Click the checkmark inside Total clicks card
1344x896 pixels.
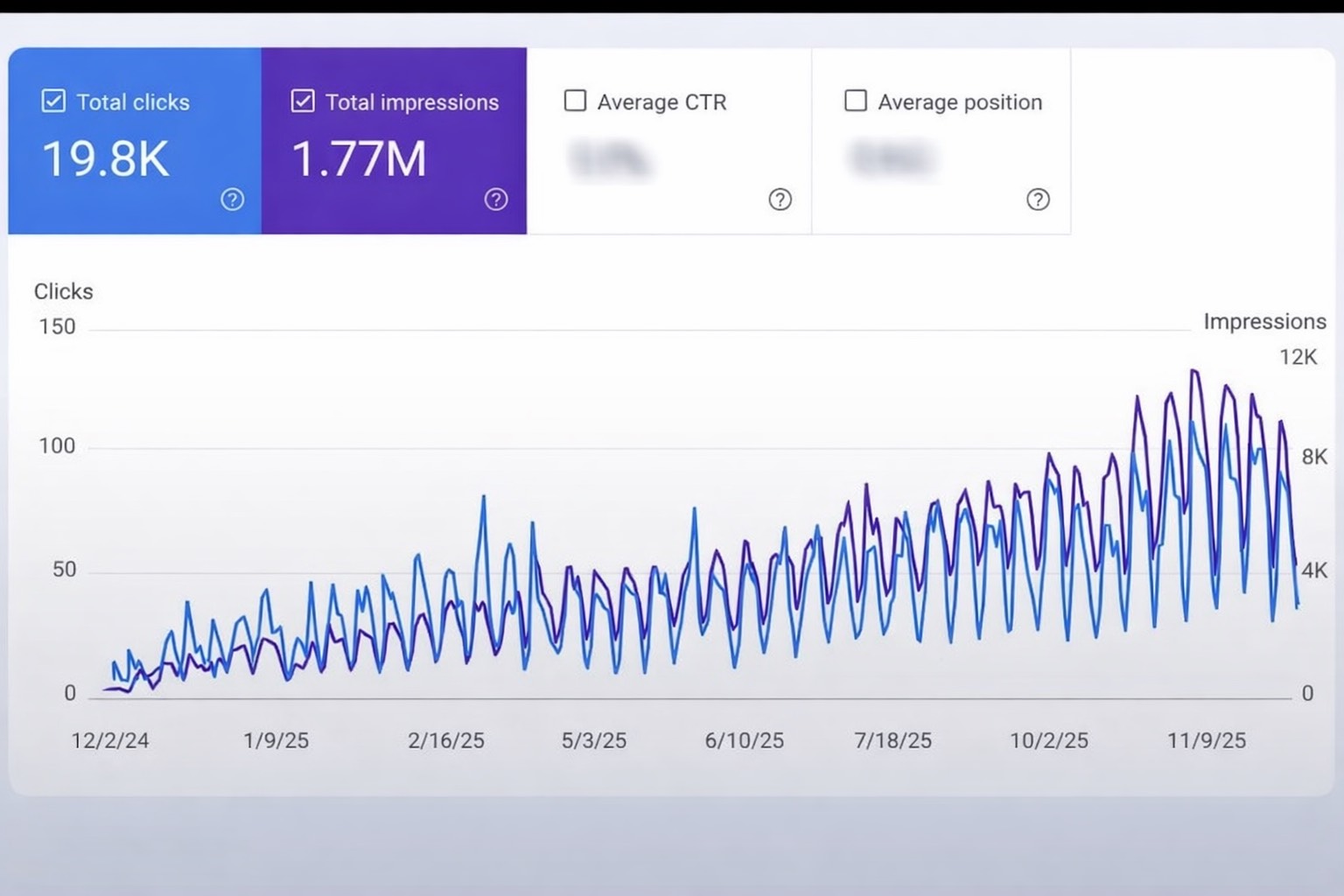53,101
